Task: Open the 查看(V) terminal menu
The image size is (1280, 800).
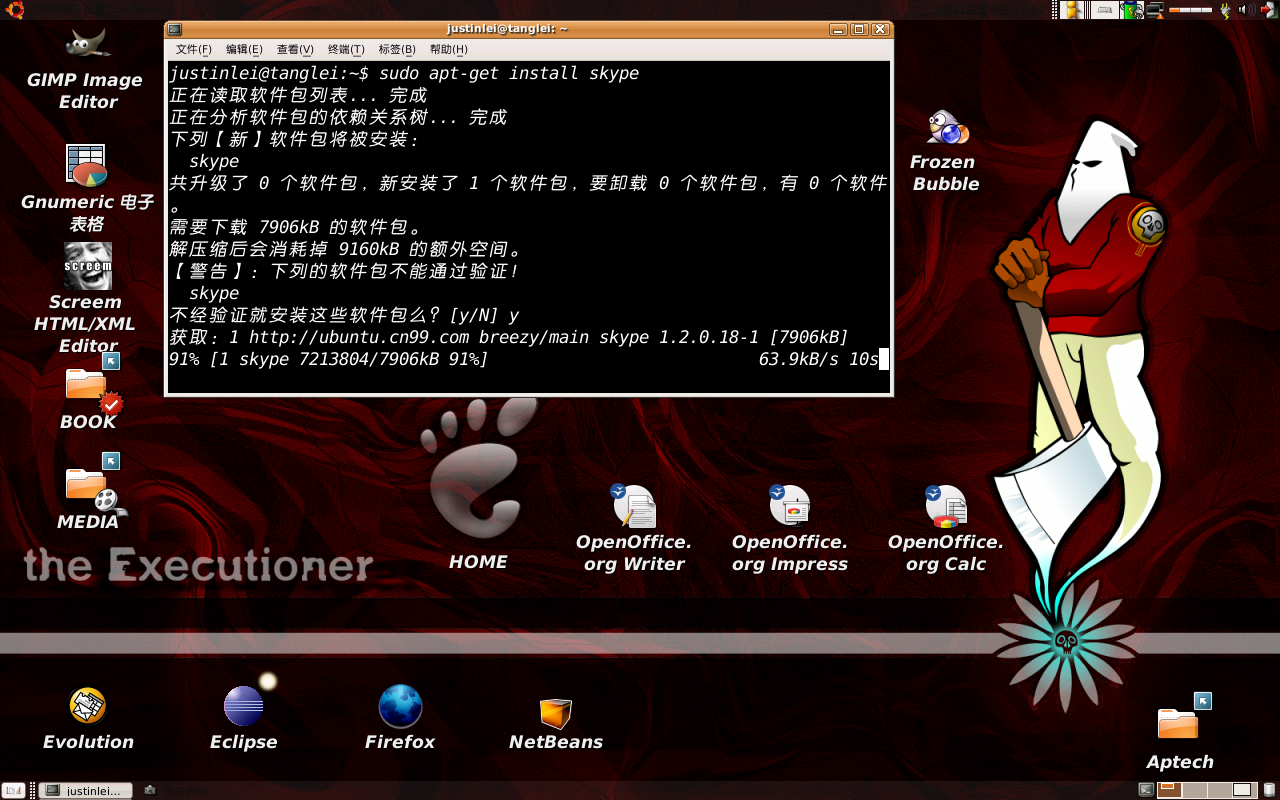Action: 295,49
